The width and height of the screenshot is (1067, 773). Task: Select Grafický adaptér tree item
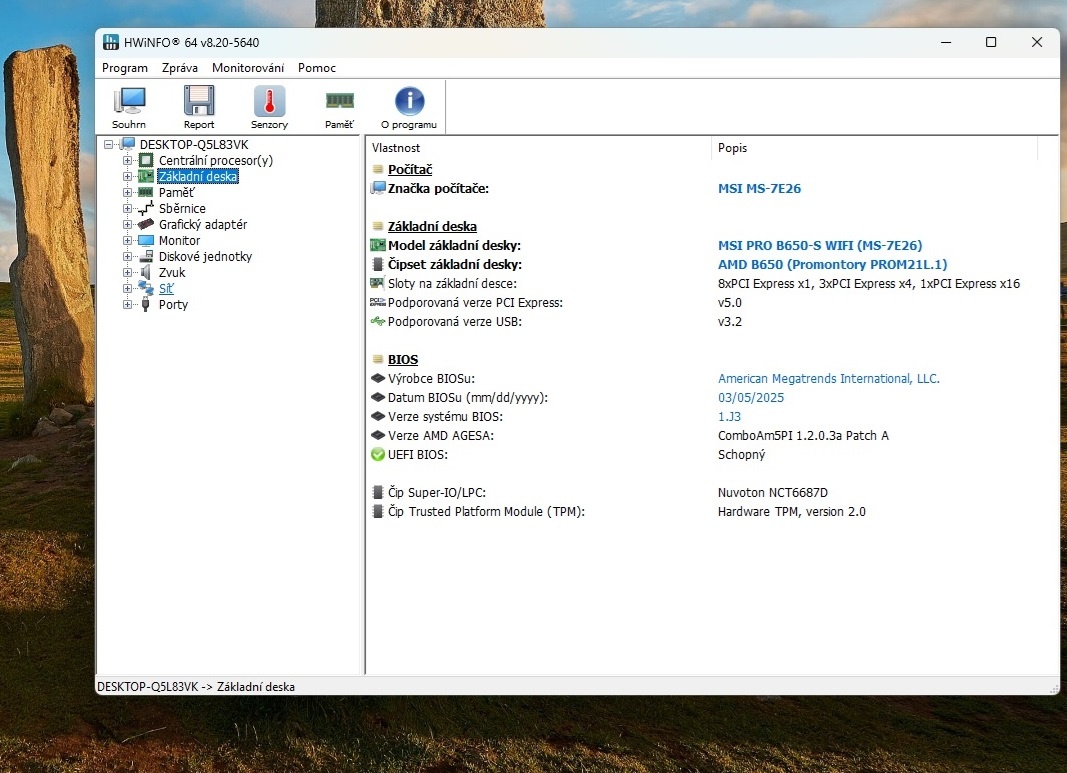tap(203, 225)
